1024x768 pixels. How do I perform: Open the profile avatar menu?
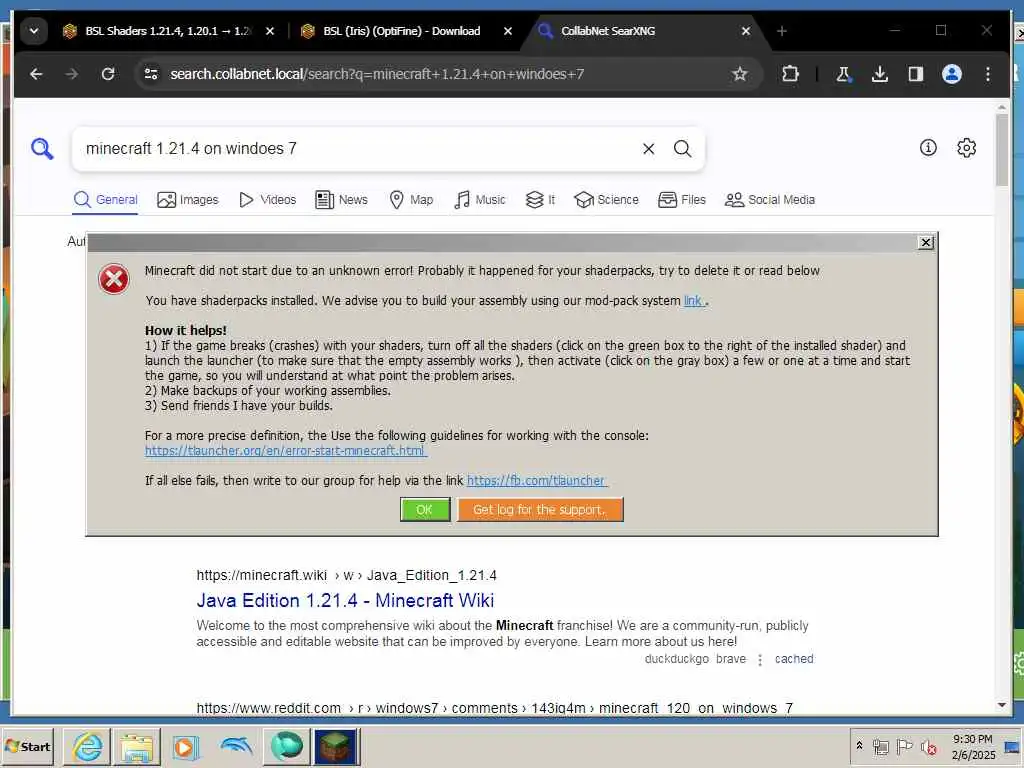[x=952, y=74]
